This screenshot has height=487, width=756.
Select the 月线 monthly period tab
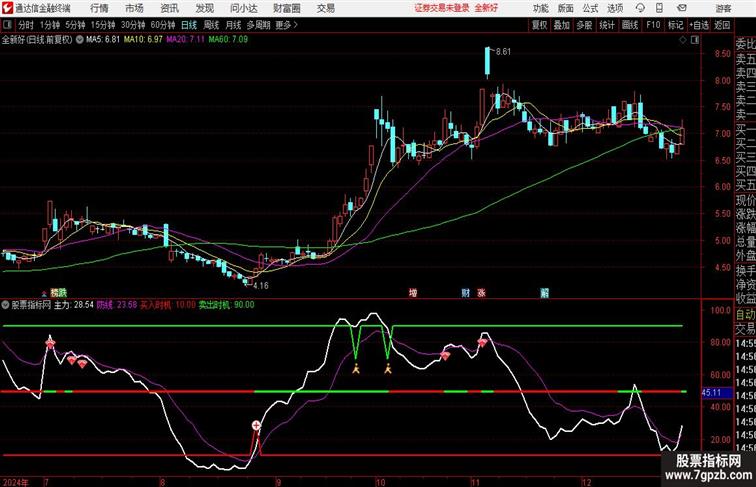coord(233,25)
